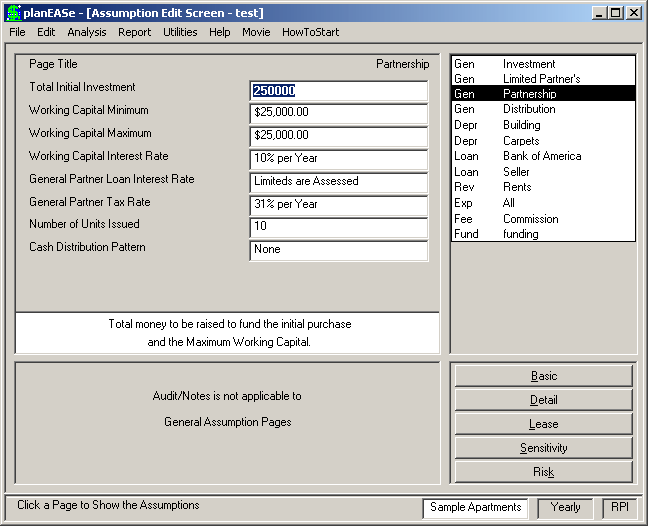Screen dimensions: 648x526
Task: Click the Cash Distribution Pattern field
Action: [339, 251]
